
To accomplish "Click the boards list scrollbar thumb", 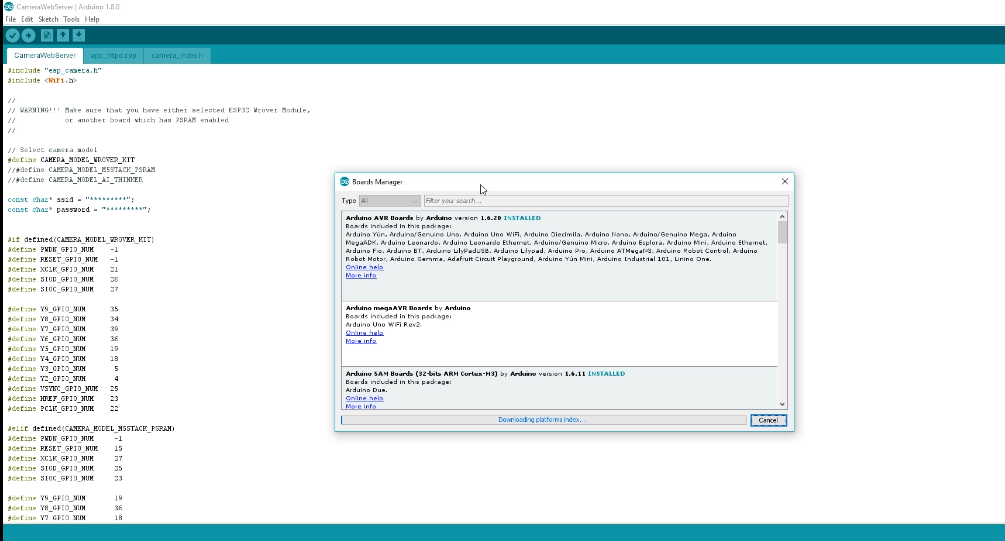I will click(x=783, y=233).
